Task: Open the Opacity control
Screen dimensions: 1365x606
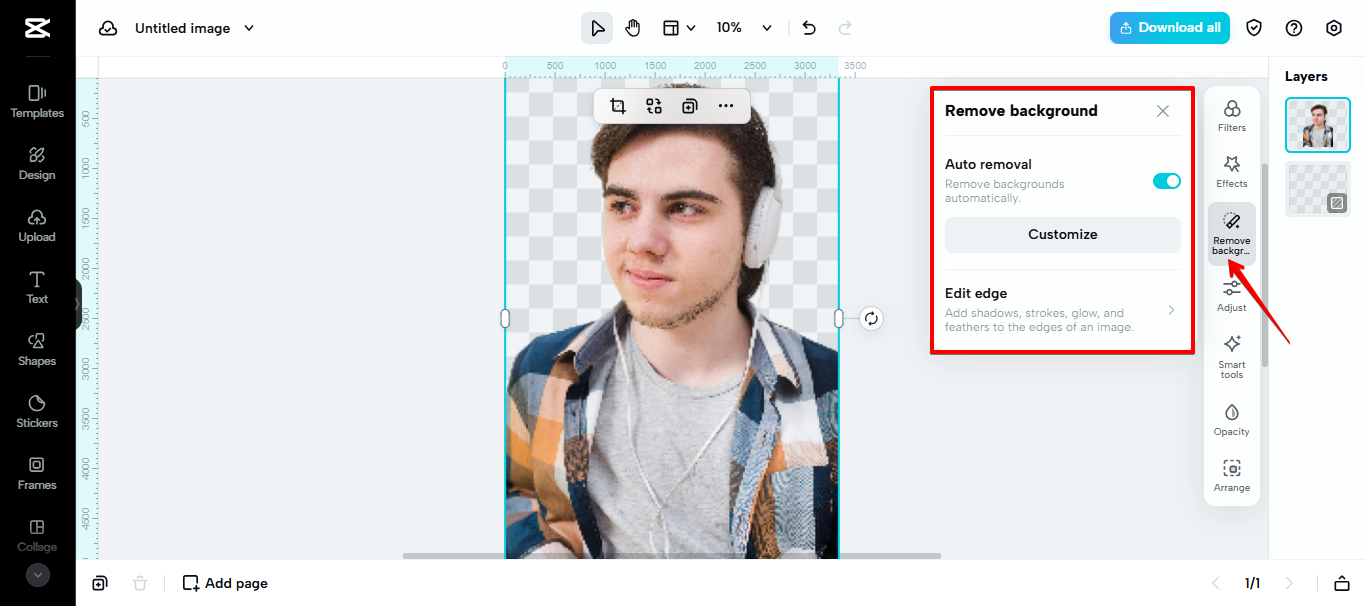Action: [x=1231, y=418]
